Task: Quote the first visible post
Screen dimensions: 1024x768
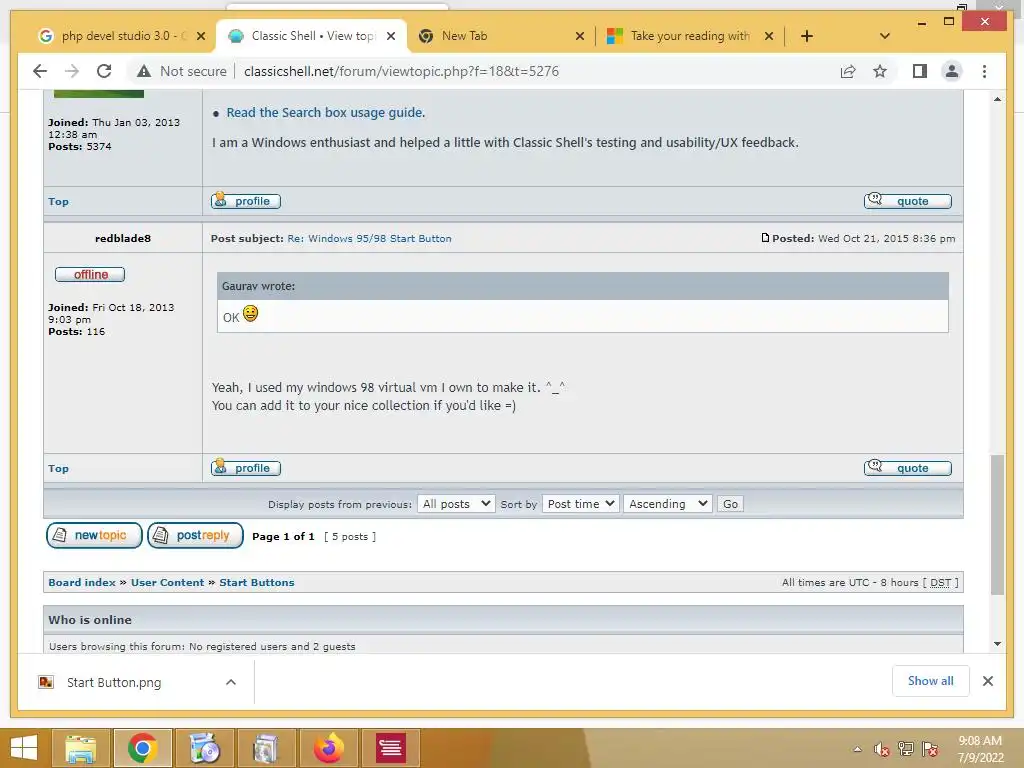Action: (908, 201)
